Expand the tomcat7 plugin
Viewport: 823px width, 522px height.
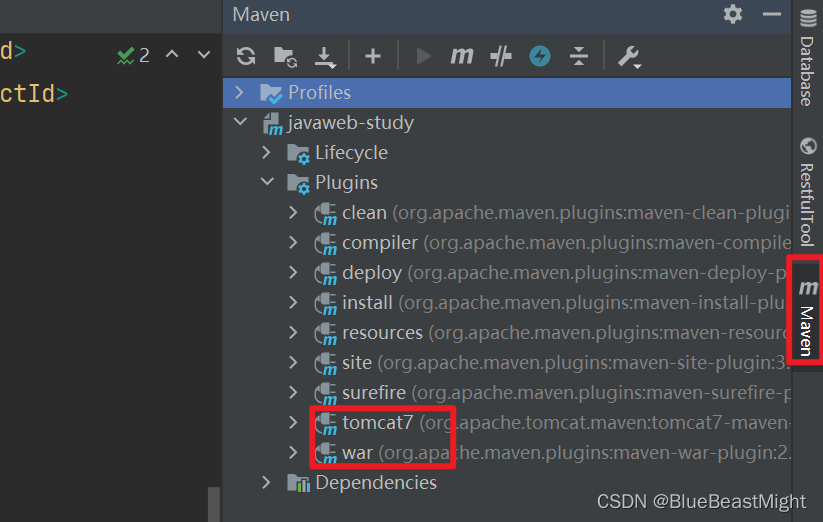(x=293, y=422)
